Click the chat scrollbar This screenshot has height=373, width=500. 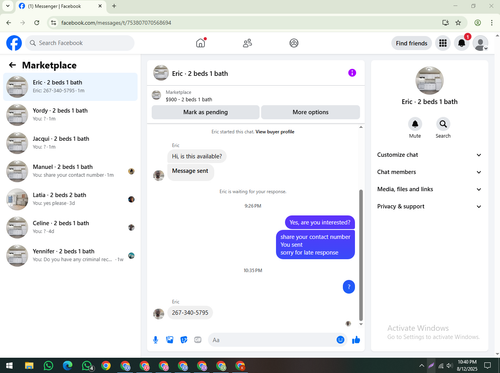coord(361,255)
